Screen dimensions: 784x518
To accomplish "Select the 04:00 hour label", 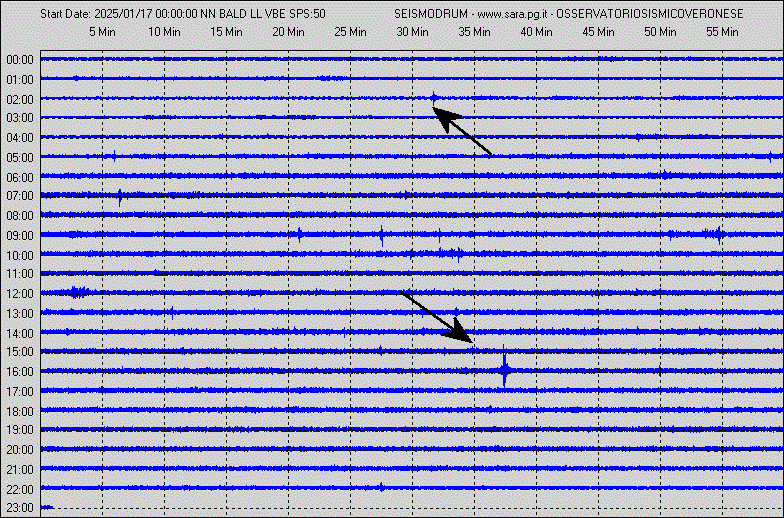I will 20,138.
